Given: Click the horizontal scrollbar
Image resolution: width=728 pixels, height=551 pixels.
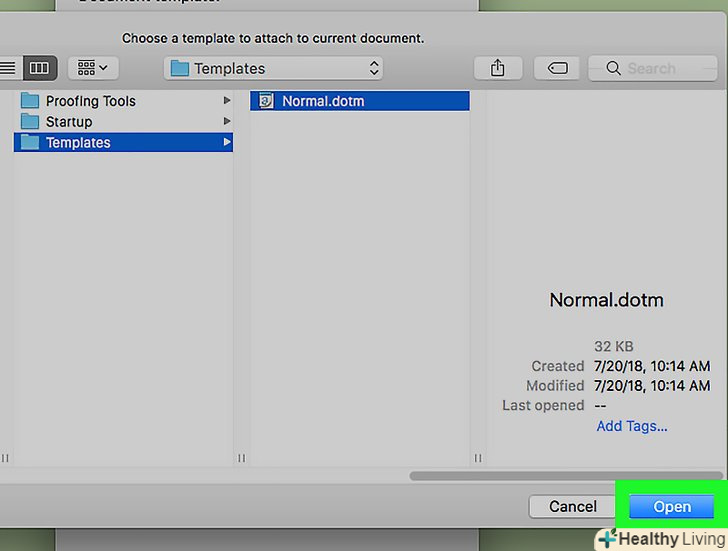Looking at the screenshot, I should click(566, 476).
